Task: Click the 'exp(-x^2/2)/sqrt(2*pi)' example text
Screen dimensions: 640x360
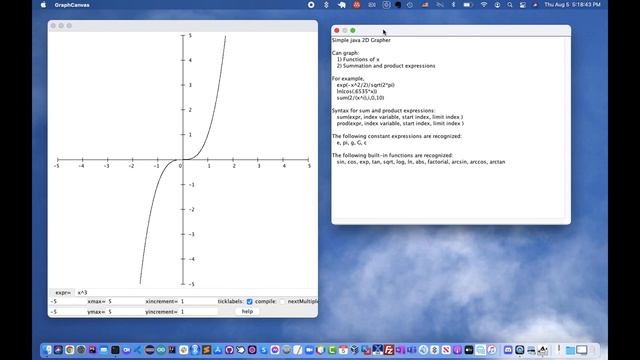Action: coord(366,85)
